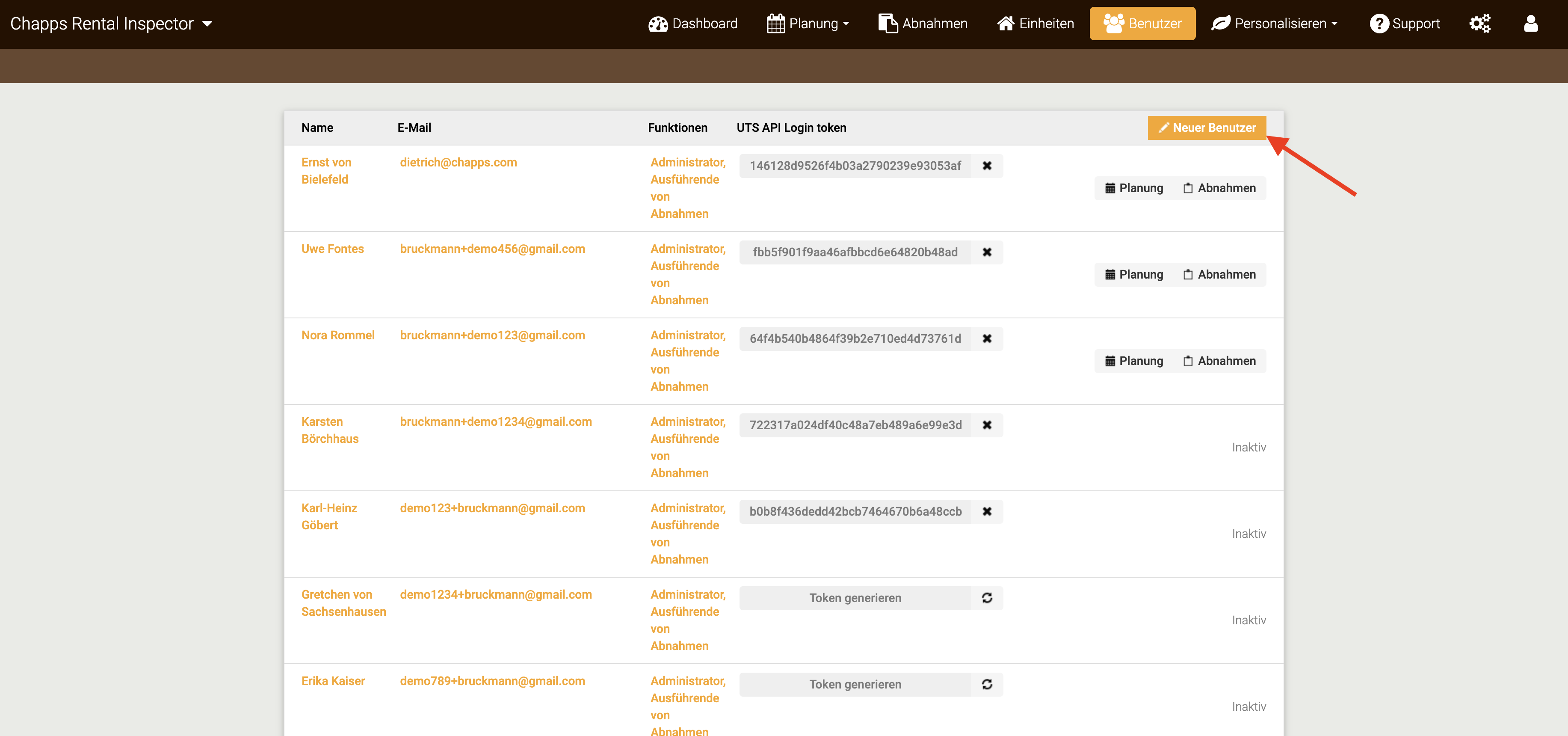Open the settings gears icon
The height and width of the screenshot is (736, 1568).
pos(1480,24)
